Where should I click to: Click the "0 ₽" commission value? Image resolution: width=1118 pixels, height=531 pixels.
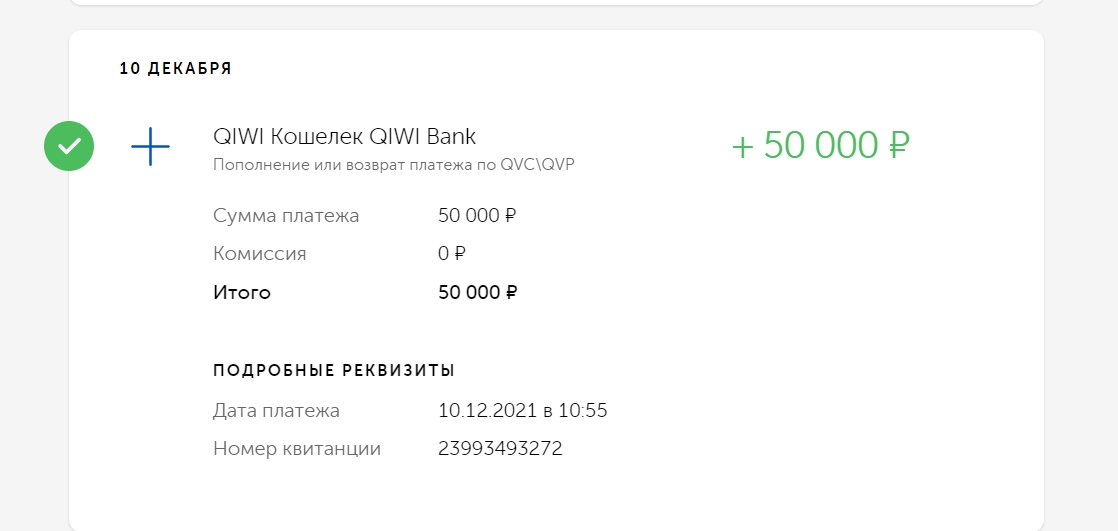[452, 254]
